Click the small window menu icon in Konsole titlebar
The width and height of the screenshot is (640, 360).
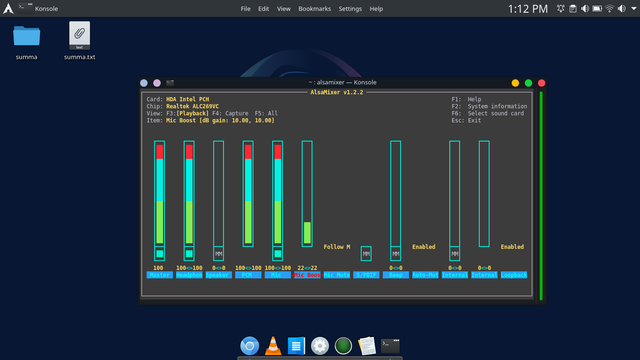pyautogui.click(x=170, y=83)
